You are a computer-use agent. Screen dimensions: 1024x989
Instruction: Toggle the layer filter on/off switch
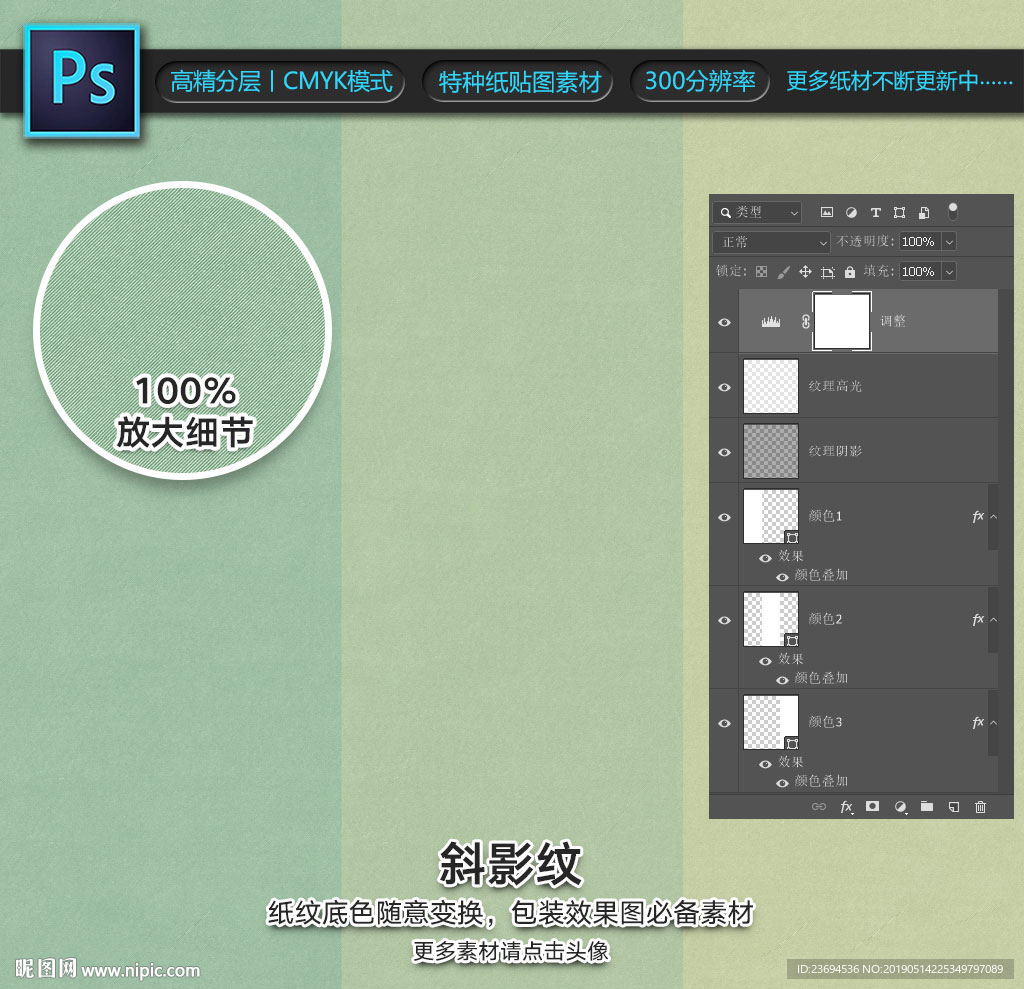[953, 211]
